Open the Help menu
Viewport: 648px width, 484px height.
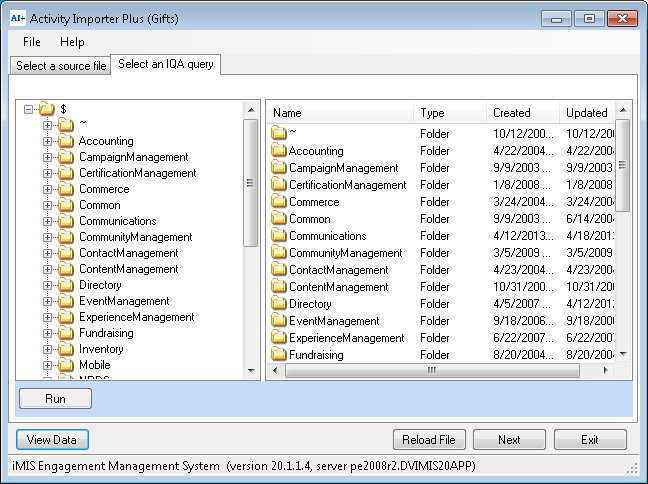point(72,42)
